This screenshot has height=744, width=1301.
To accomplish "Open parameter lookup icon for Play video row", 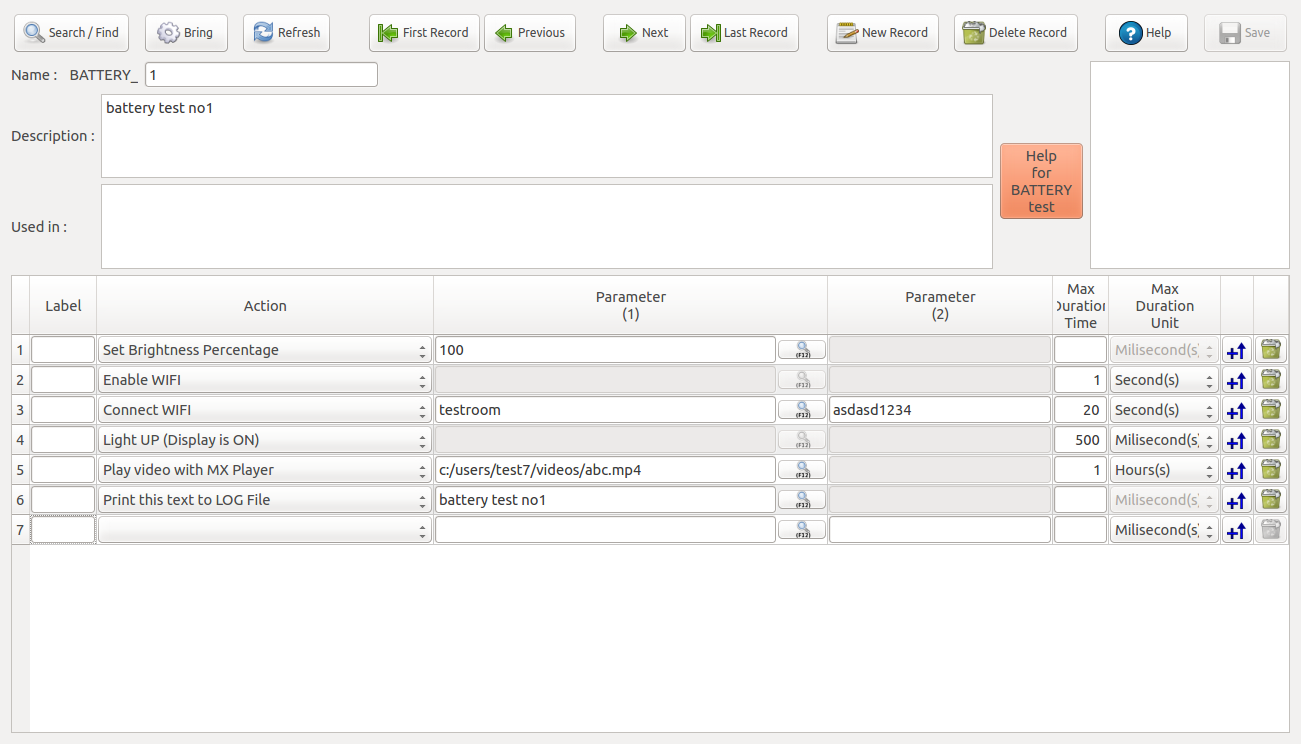I will point(802,470).
